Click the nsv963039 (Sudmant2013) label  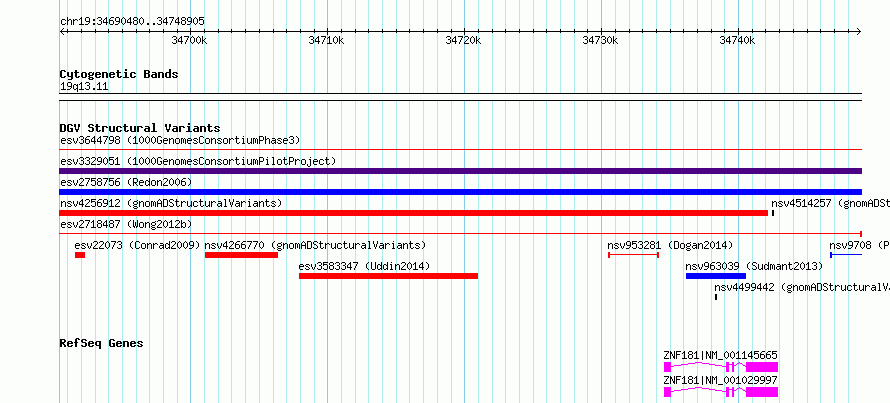[754, 266]
